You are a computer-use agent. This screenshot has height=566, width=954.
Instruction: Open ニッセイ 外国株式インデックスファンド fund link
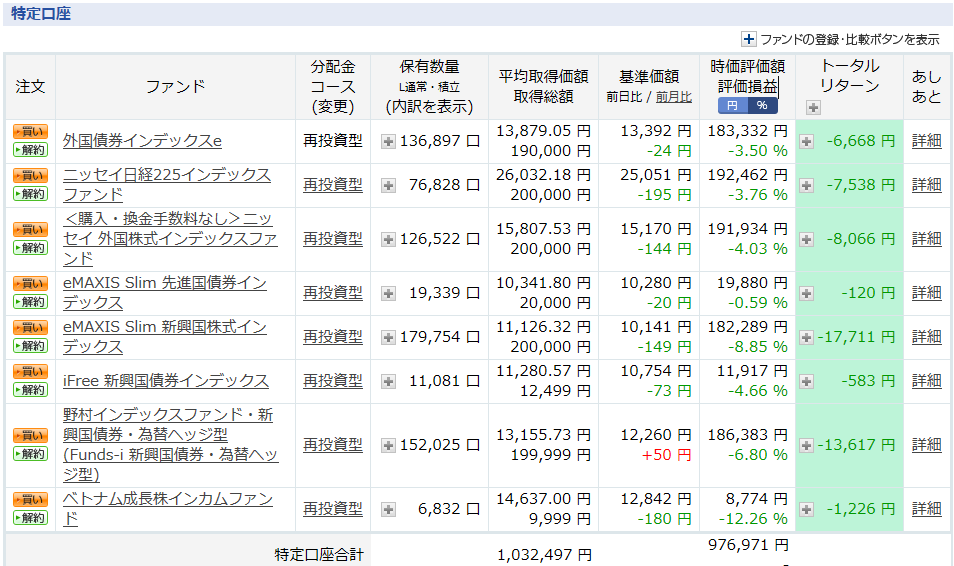click(x=170, y=239)
